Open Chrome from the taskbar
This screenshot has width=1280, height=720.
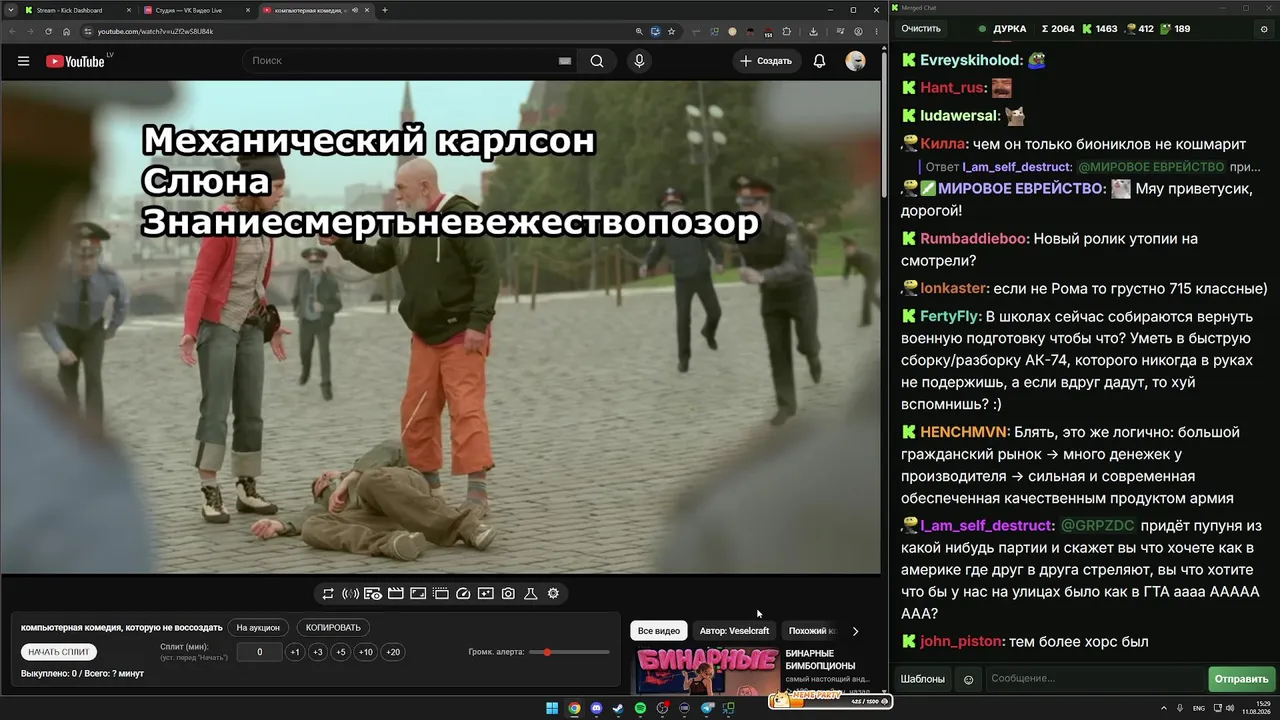click(574, 709)
